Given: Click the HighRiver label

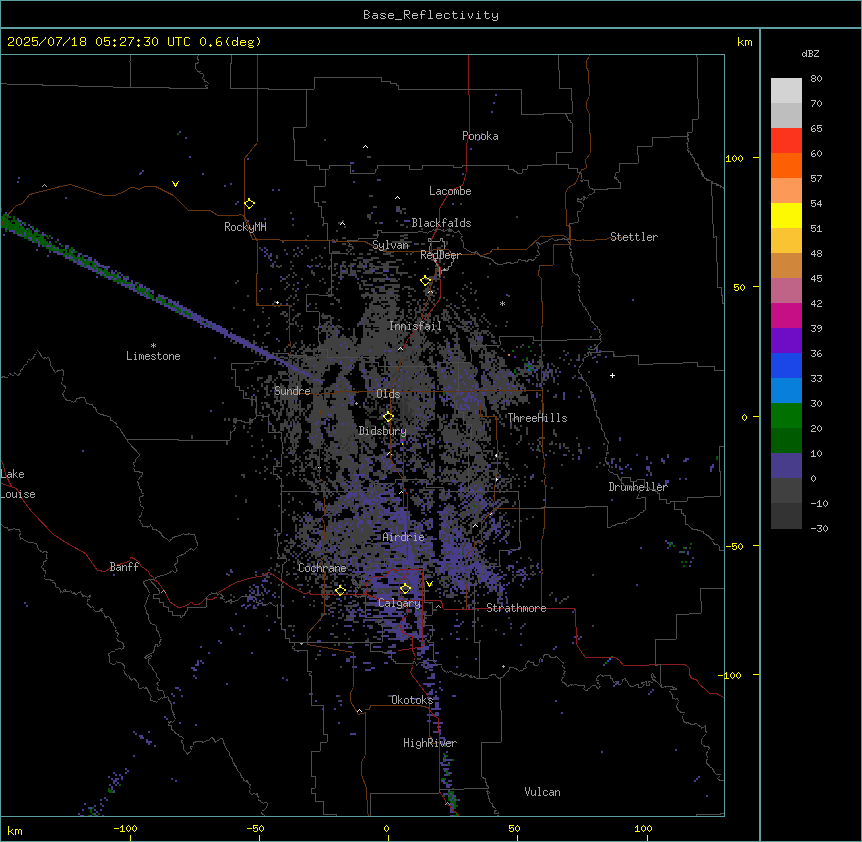Looking at the screenshot, I should tap(430, 743).
